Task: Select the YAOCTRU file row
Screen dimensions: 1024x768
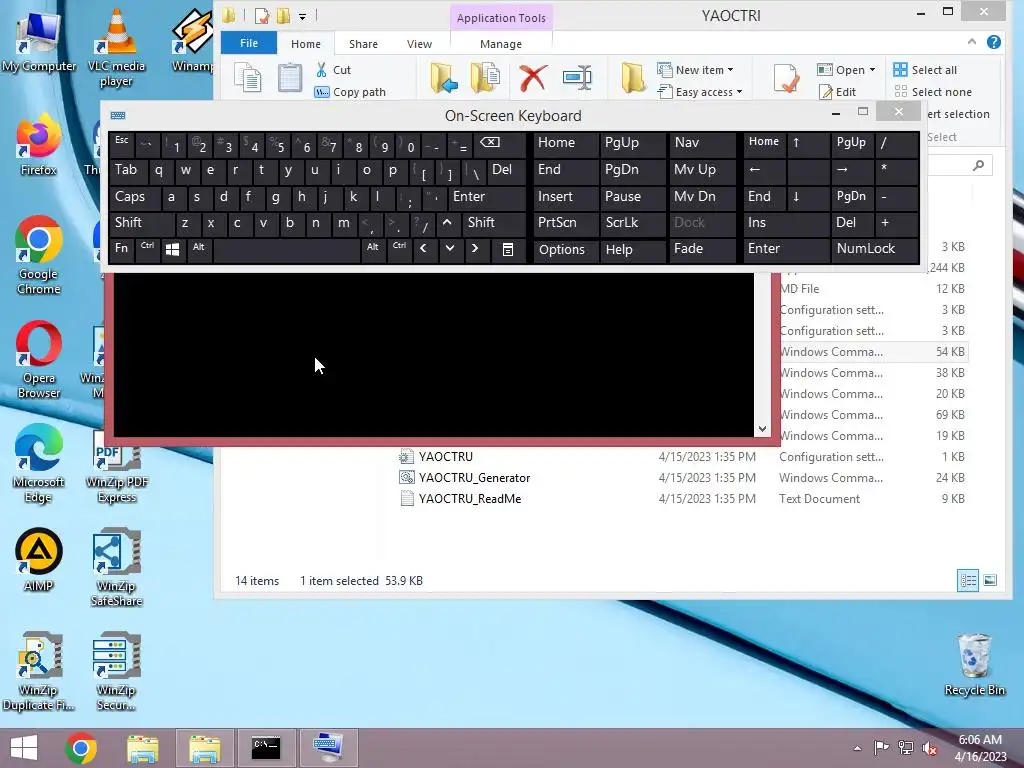Action: click(x=682, y=456)
